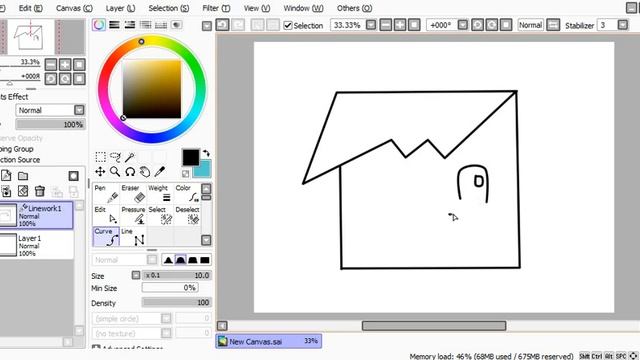Screen dimensions: 640x360
Task: Open the rotation angle +000° dropdown
Action: click(462, 25)
